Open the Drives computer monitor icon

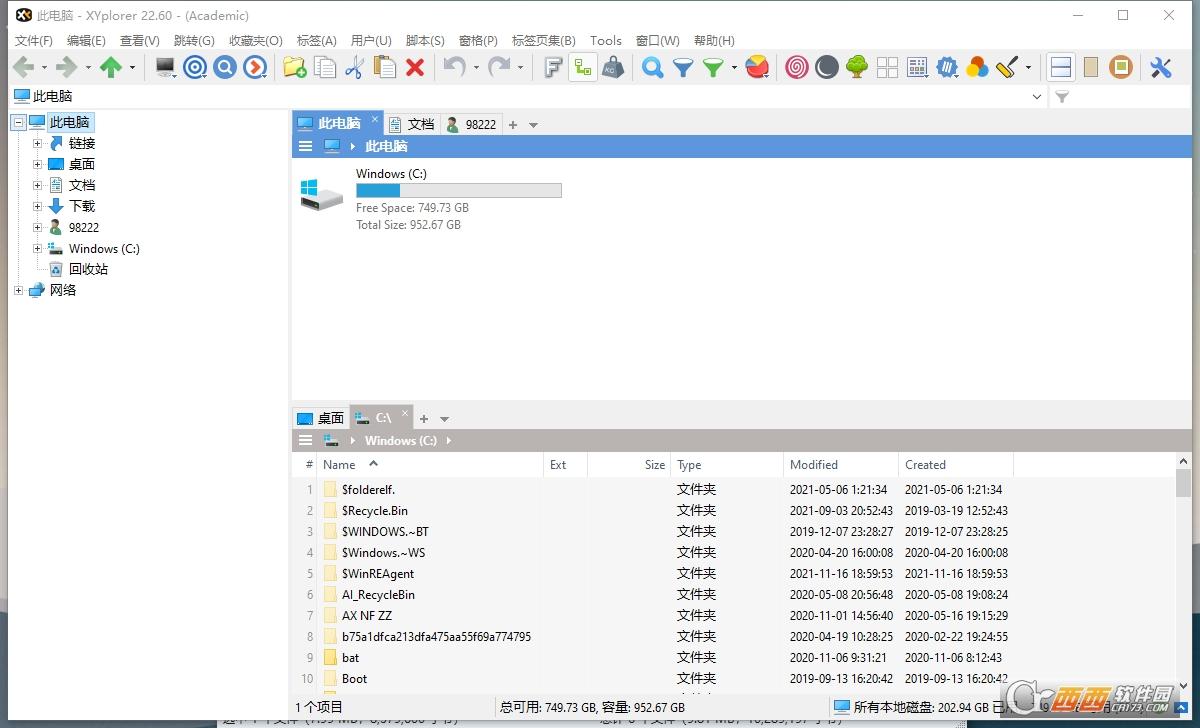click(166, 67)
